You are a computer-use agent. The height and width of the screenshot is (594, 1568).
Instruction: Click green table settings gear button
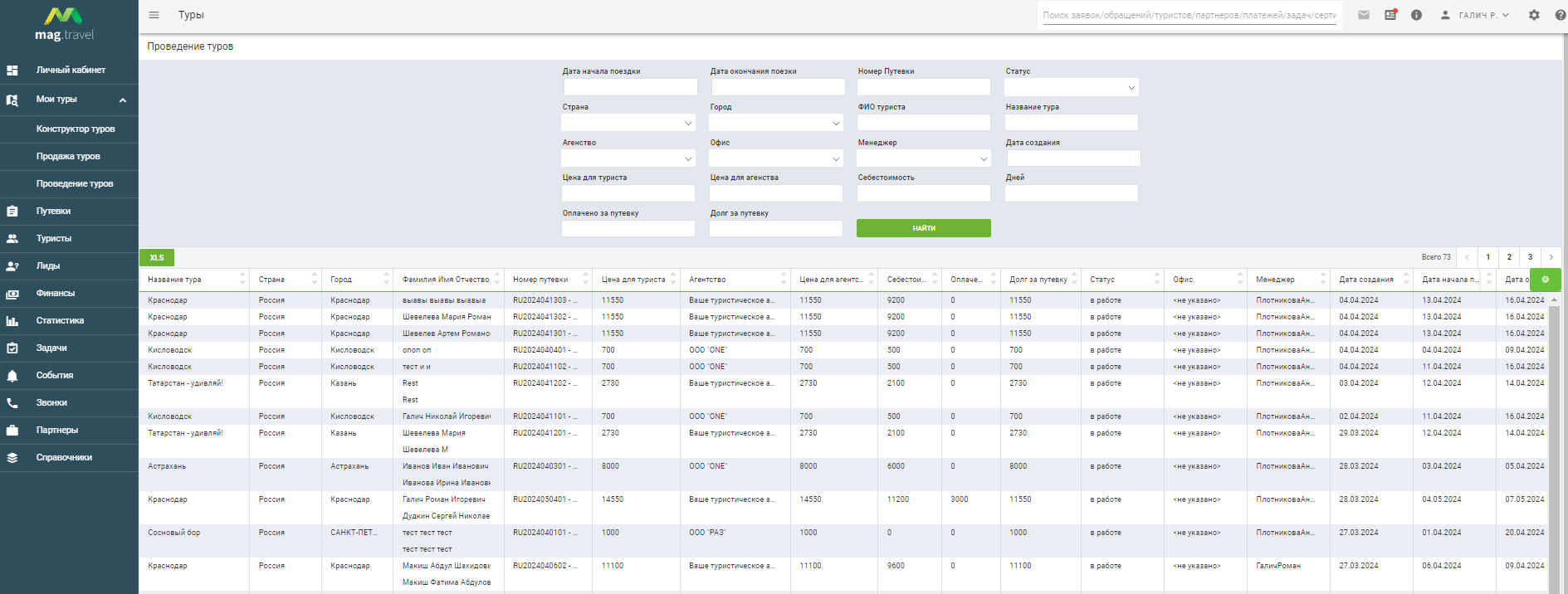(1546, 280)
